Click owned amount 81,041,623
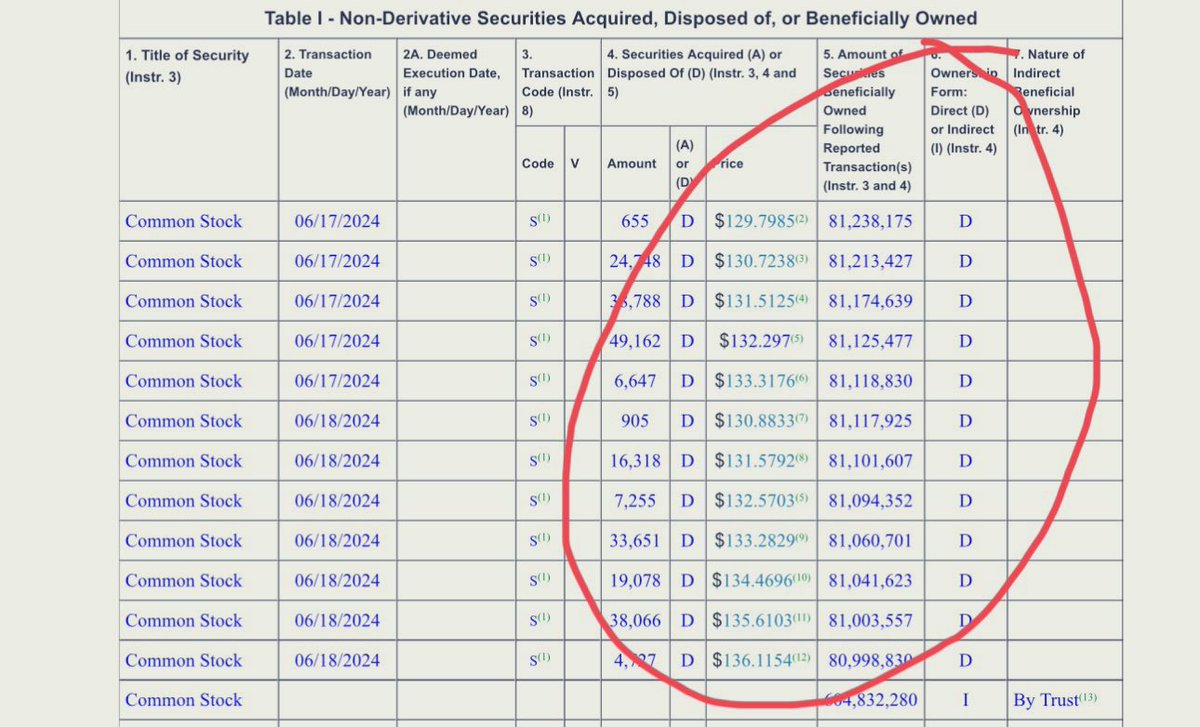This screenshot has width=1200, height=727. (x=870, y=581)
